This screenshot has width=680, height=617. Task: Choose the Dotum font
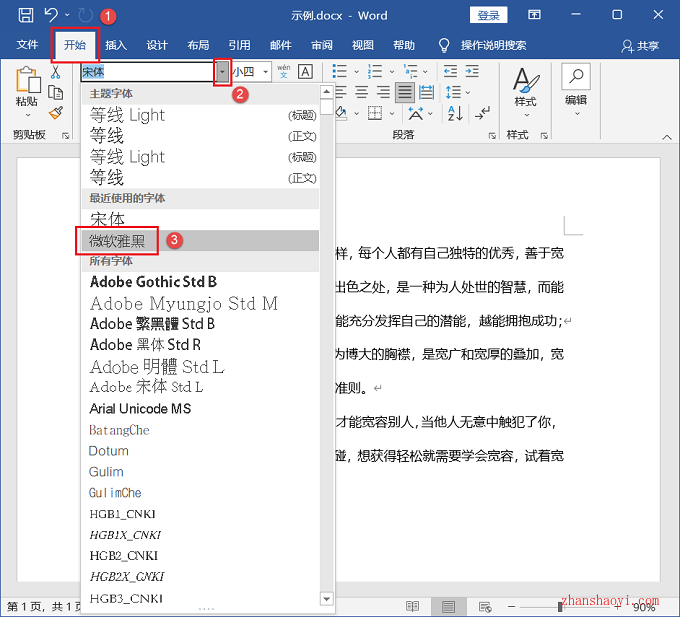point(200,451)
